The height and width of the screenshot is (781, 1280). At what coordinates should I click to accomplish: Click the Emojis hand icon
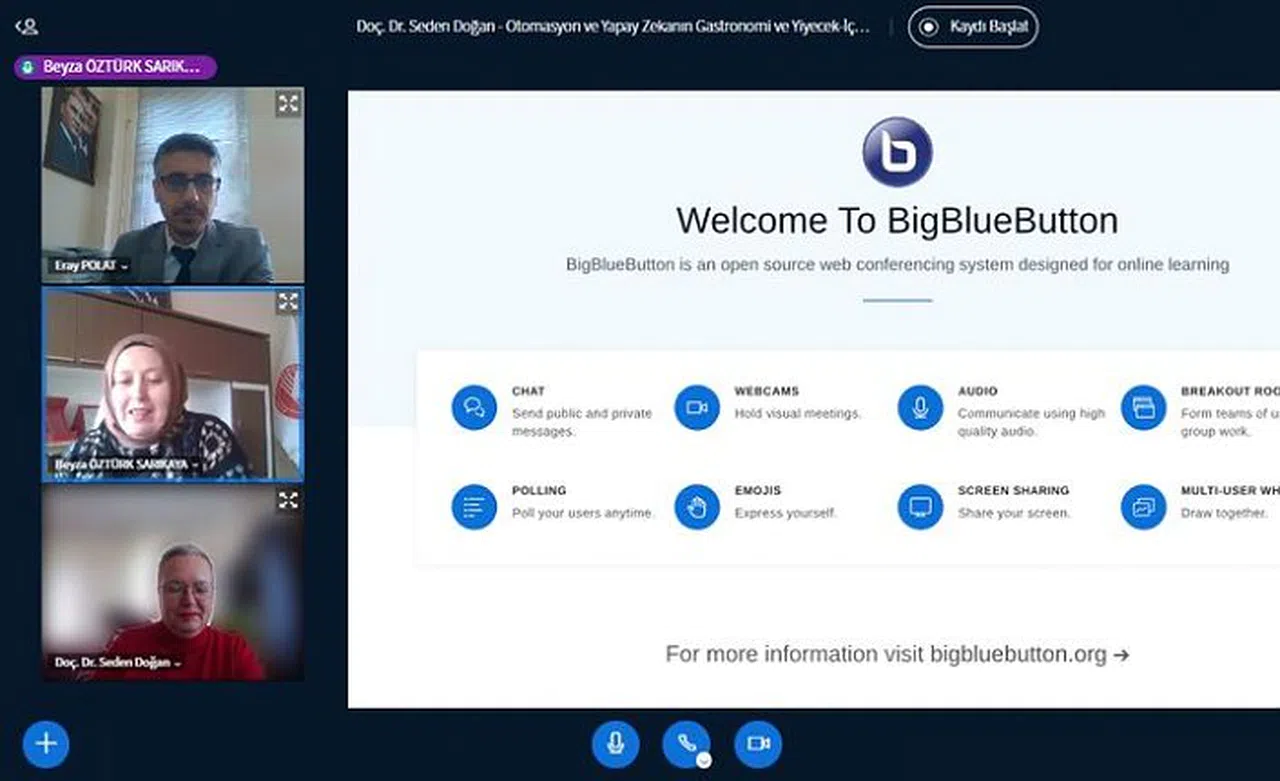pyautogui.click(x=697, y=507)
